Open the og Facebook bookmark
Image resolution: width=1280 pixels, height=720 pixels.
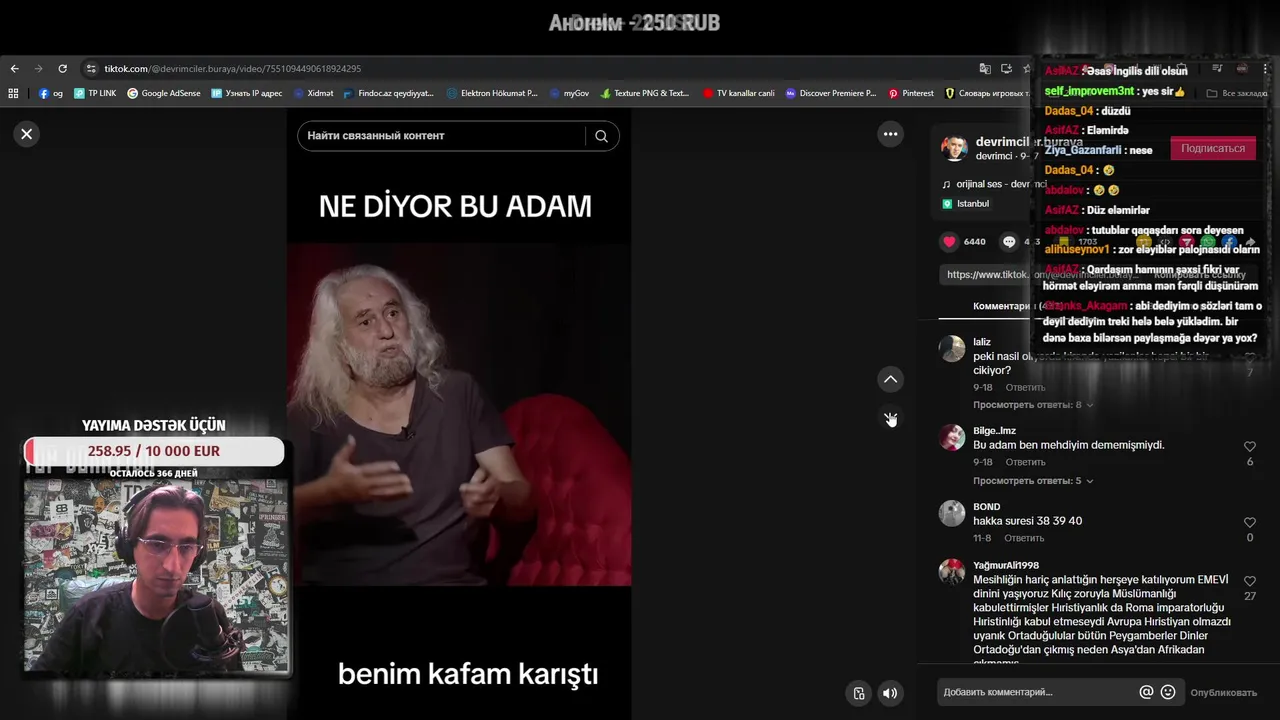coord(50,93)
